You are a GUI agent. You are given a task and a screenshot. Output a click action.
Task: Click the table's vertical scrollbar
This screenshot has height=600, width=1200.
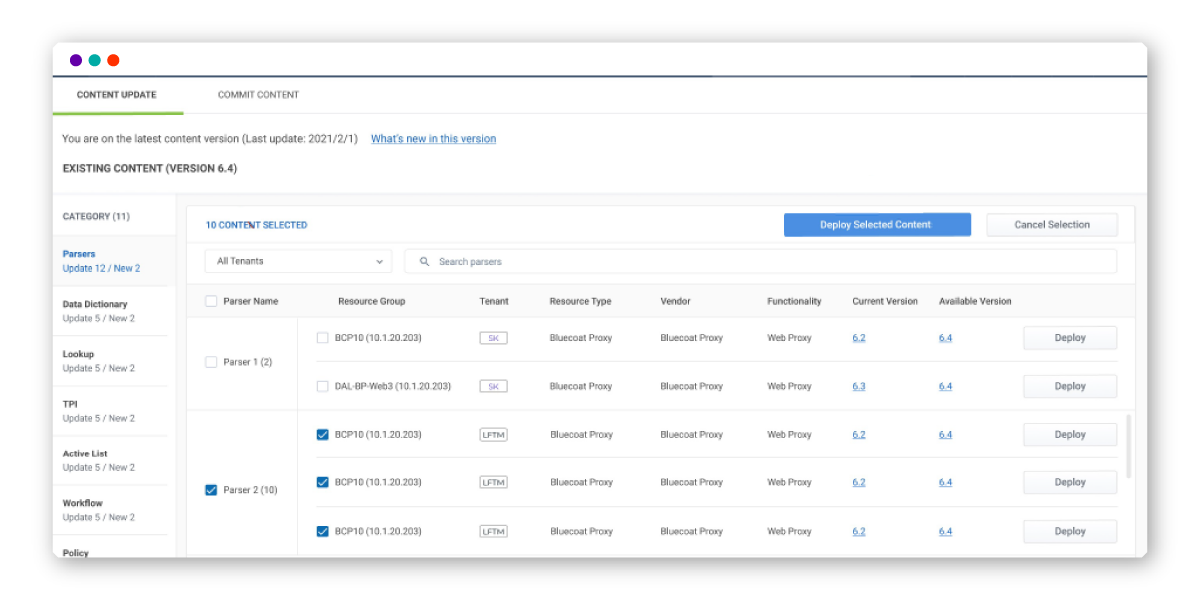click(x=1129, y=446)
